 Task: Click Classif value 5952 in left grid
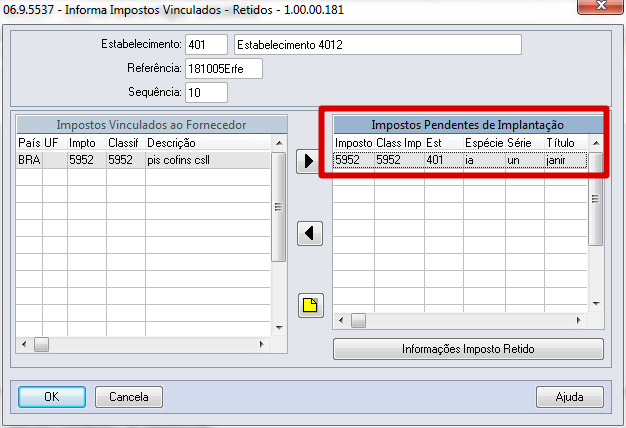(126, 160)
